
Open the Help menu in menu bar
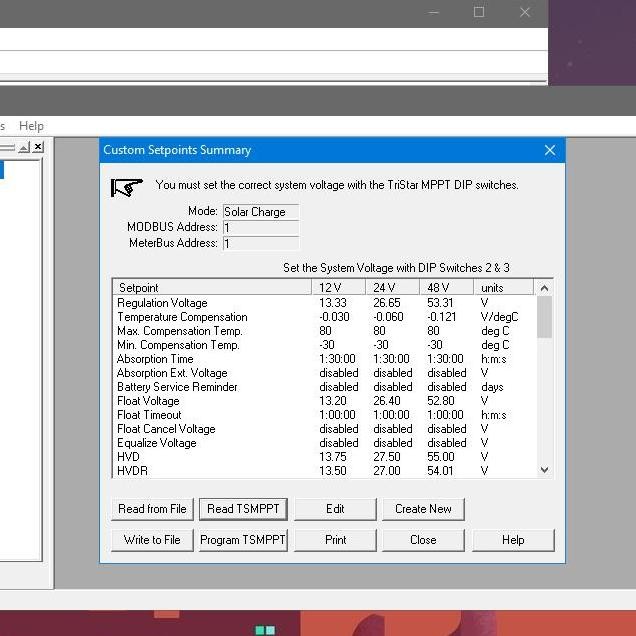(31, 126)
